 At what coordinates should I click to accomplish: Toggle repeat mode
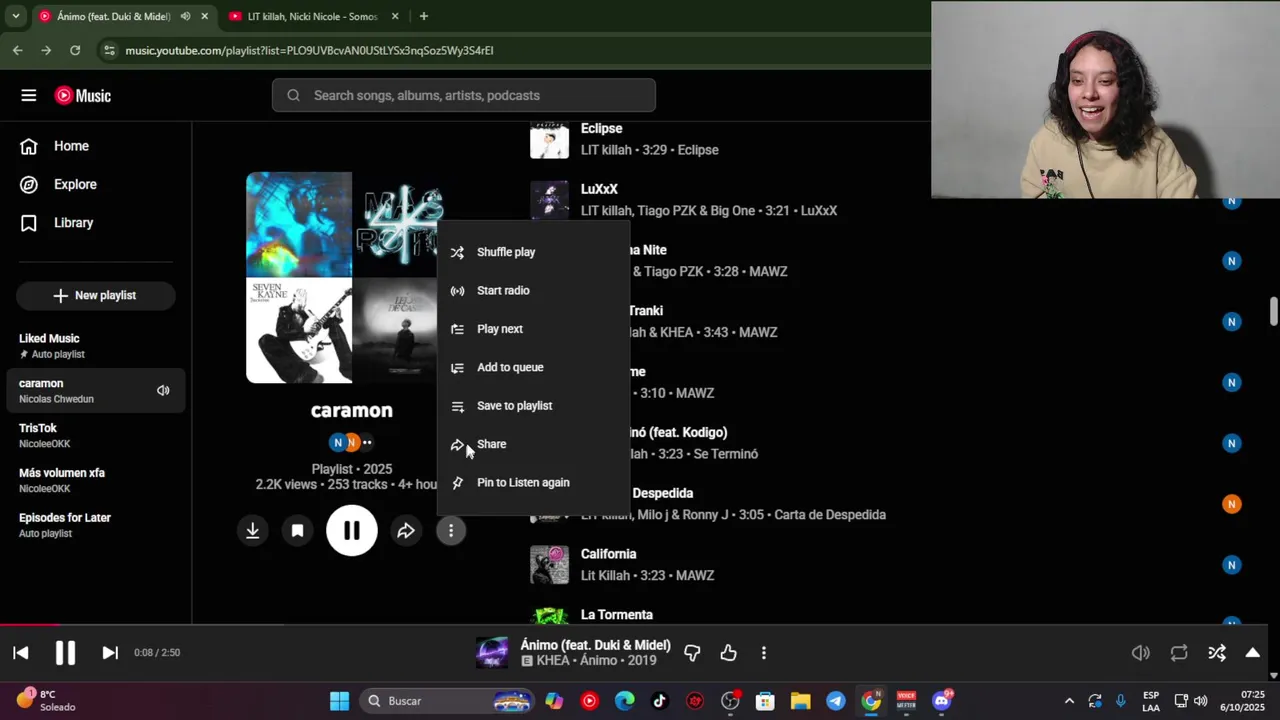coord(1179,653)
